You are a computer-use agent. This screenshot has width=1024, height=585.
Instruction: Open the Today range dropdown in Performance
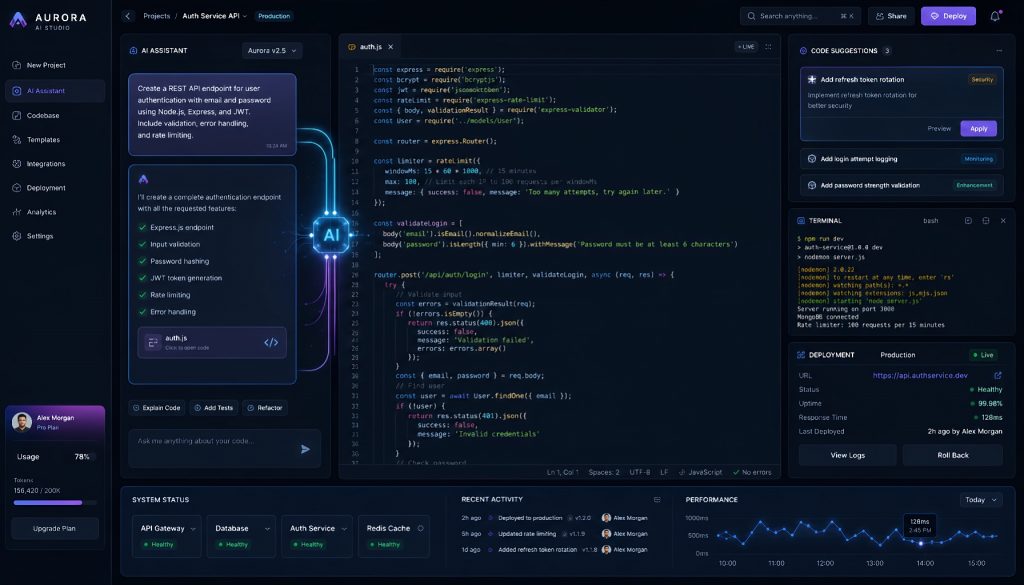click(x=981, y=500)
